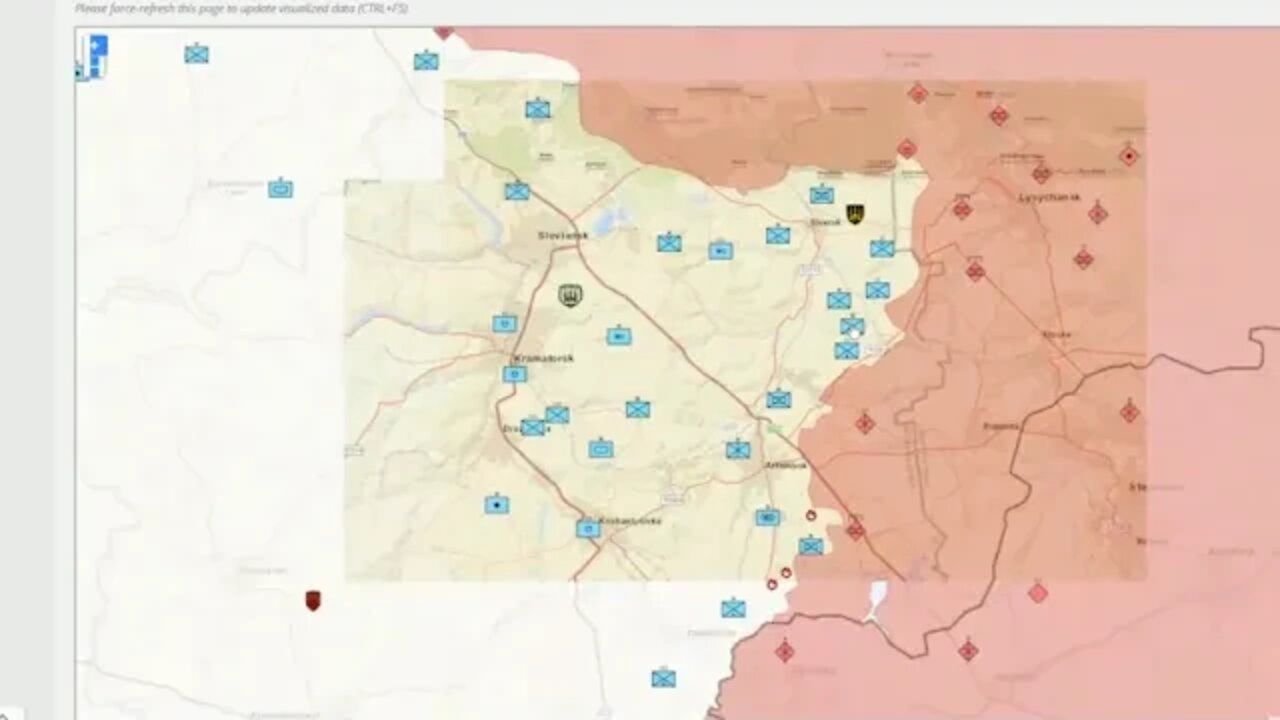
Task: Select blue unit marker far west of Sloviansk
Action: pos(280,188)
